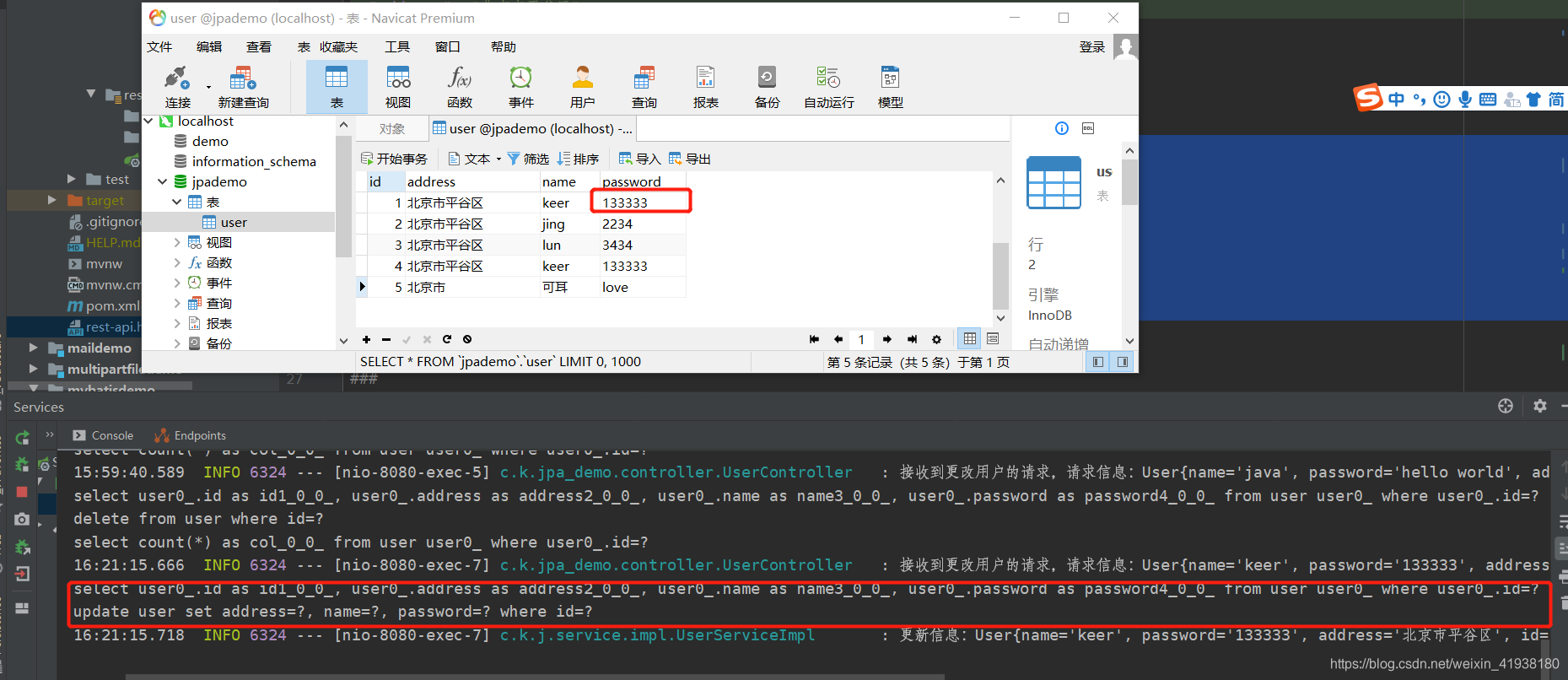Open the 连接 connection tool
Viewport: 1568px width, 680px height.
[177, 88]
